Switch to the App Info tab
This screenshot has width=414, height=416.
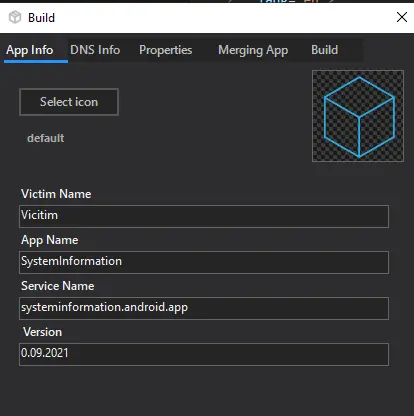(x=30, y=50)
